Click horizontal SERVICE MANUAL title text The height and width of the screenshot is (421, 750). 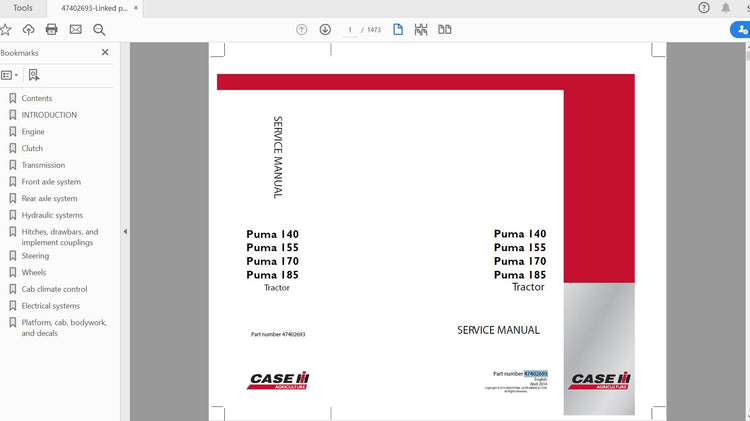498,330
